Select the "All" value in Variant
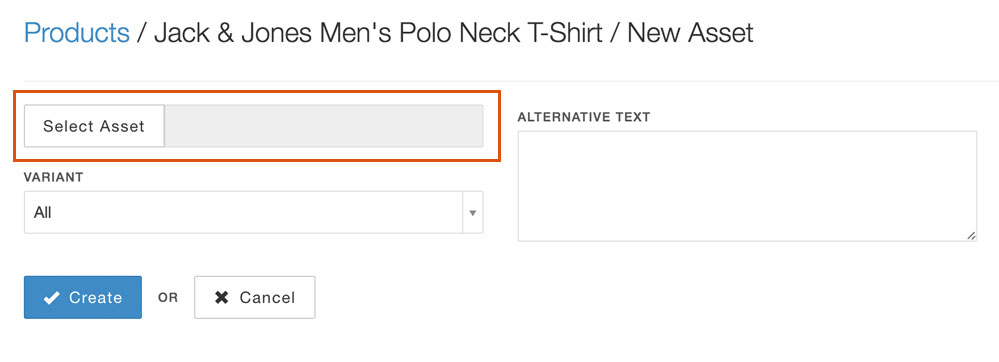This screenshot has height=362, width=999. pyautogui.click(x=43, y=213)
